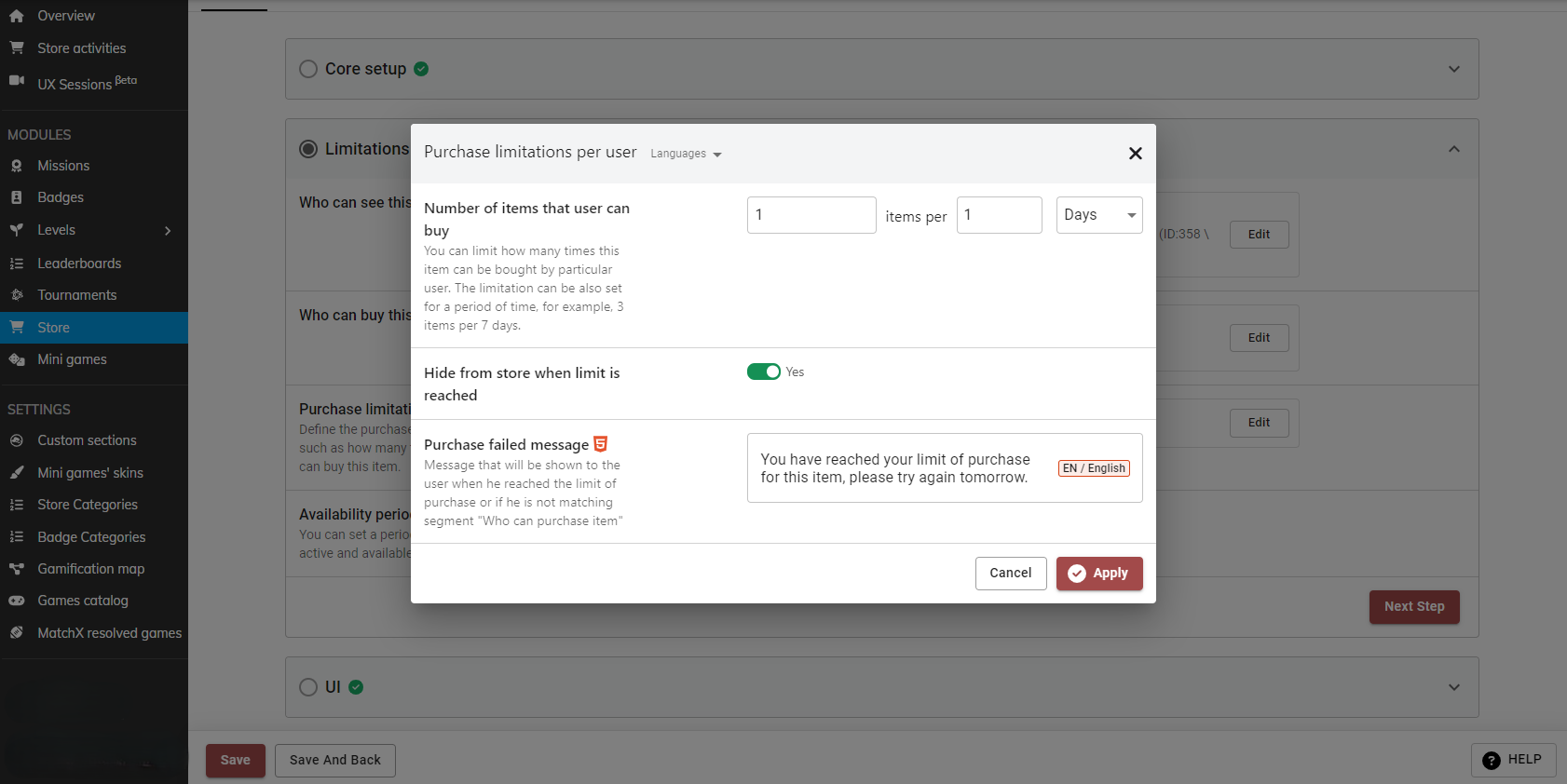
Task: Click the Store activities cart icon
Action: [x=17, y=47]
